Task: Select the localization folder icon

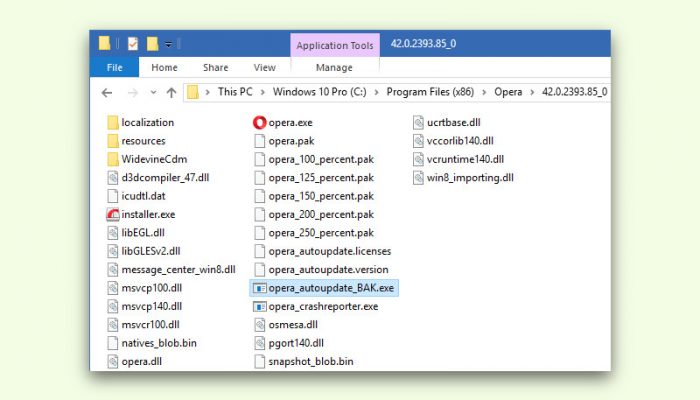Action: click(x=113, y=122)
